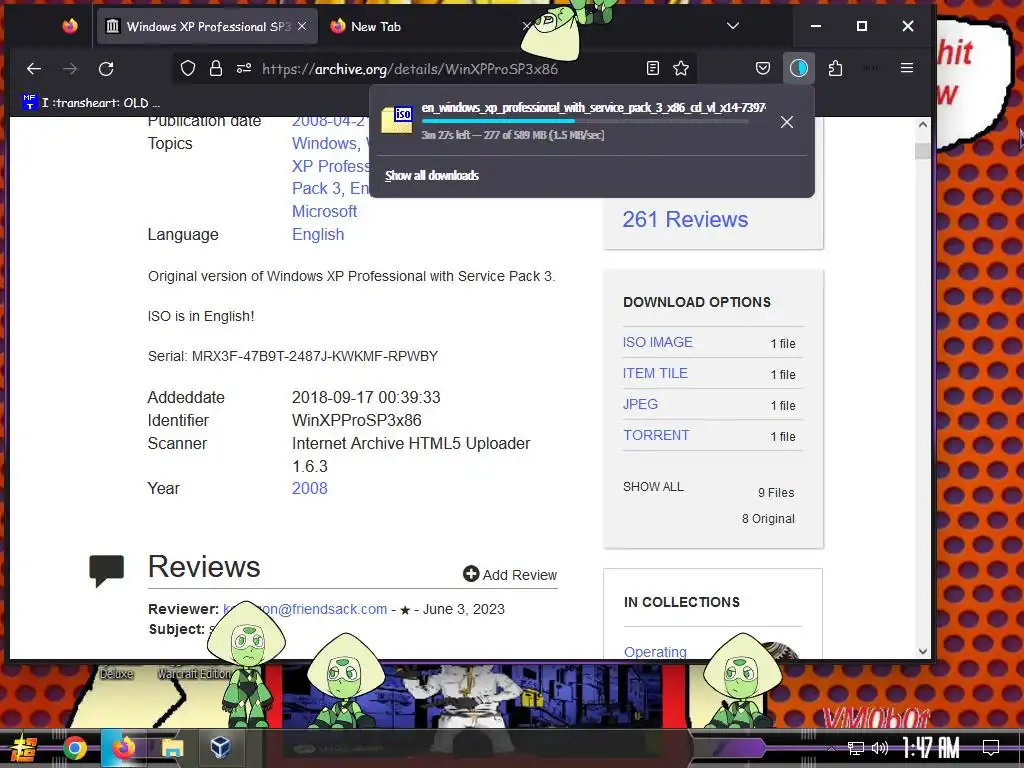
Task: Click the network tray icon
Action: tap(856, 748)
